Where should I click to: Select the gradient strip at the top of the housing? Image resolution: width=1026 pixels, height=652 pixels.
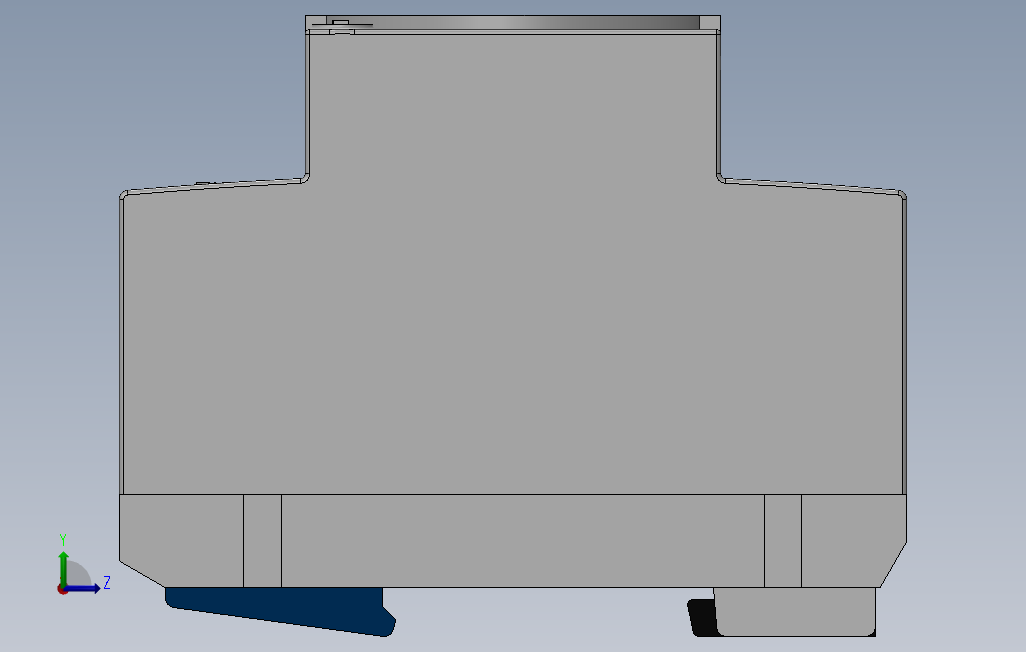pyautogui.click(x=512, y=23)
